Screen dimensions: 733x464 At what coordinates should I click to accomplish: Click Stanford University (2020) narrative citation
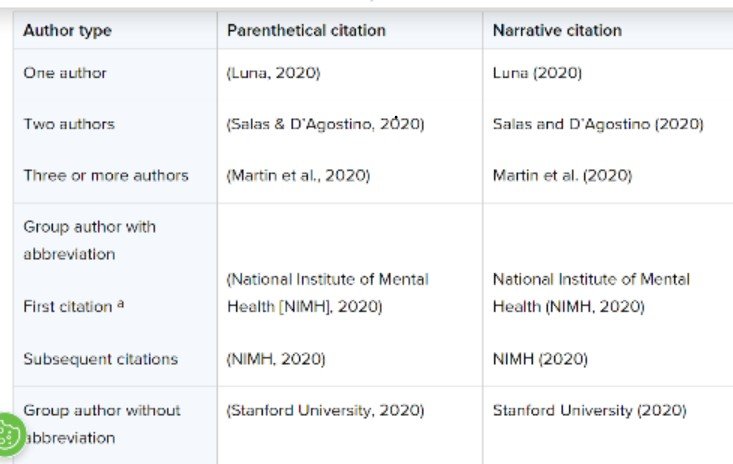[x=589, y=411]
